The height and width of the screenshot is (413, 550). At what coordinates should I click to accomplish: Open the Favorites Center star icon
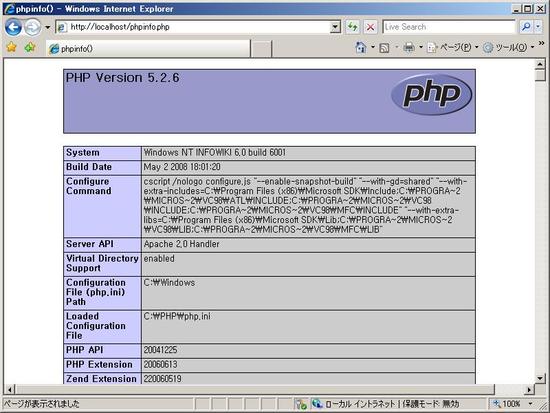tap(12, 47)
